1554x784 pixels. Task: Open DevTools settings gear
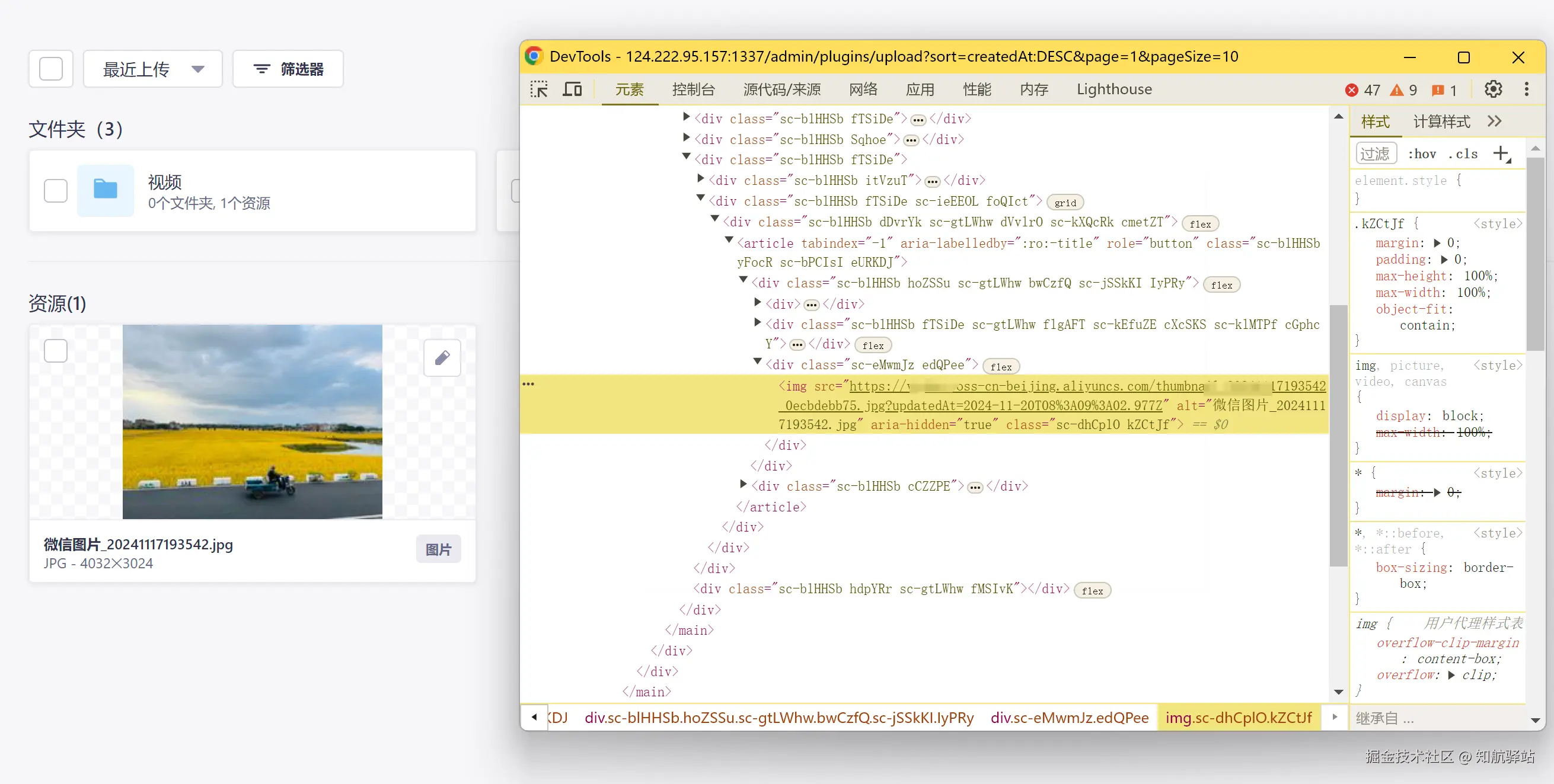tap(1493, 89)
